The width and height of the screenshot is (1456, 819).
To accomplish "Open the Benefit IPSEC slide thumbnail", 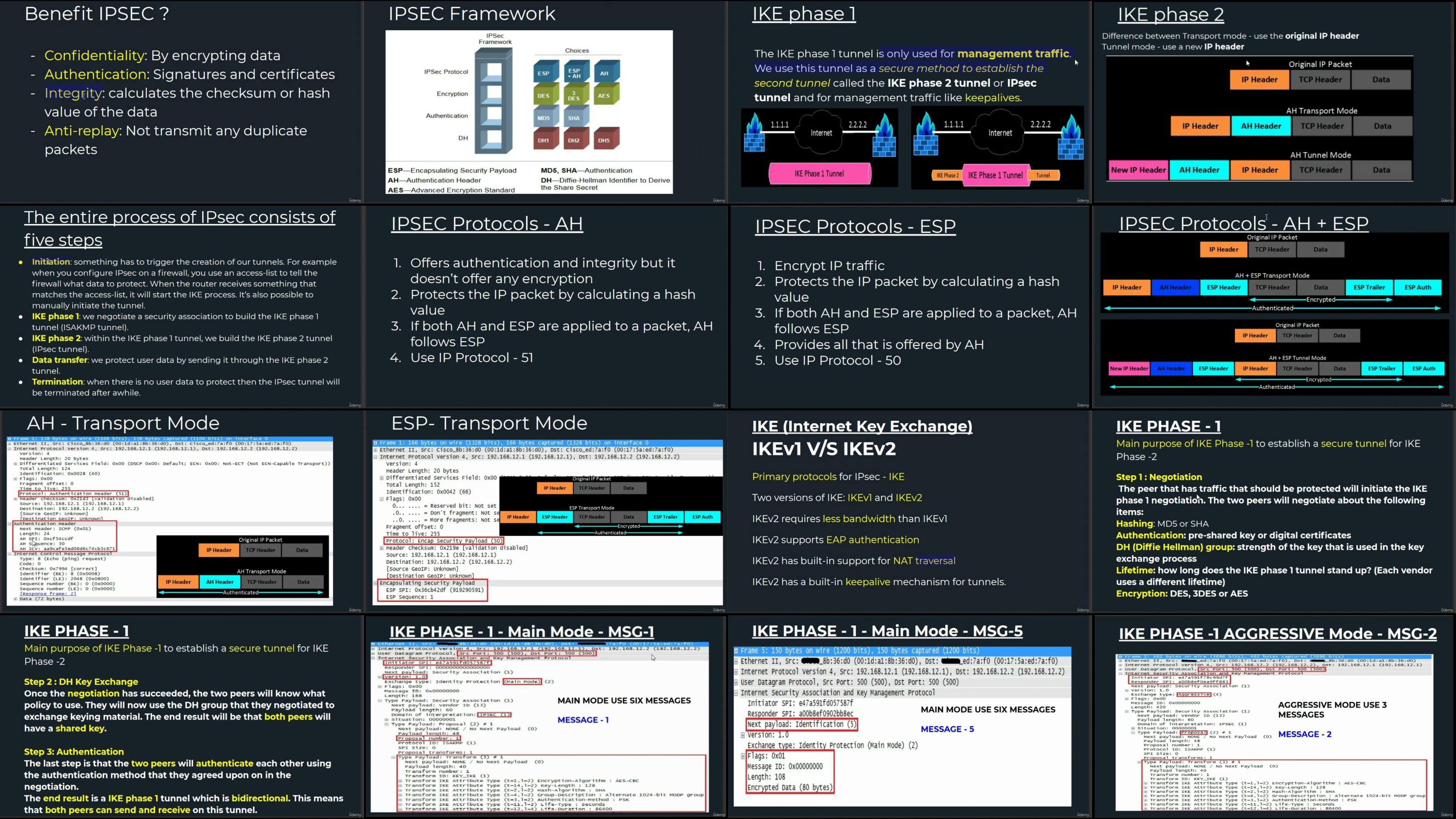I will (x=181, y=102).
